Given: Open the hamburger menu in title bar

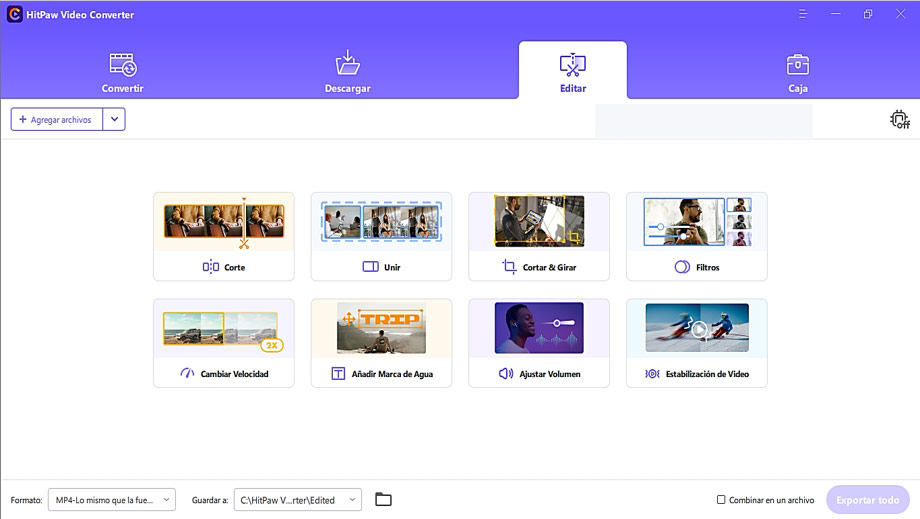Looking at the screenshot, I should 803,14.
